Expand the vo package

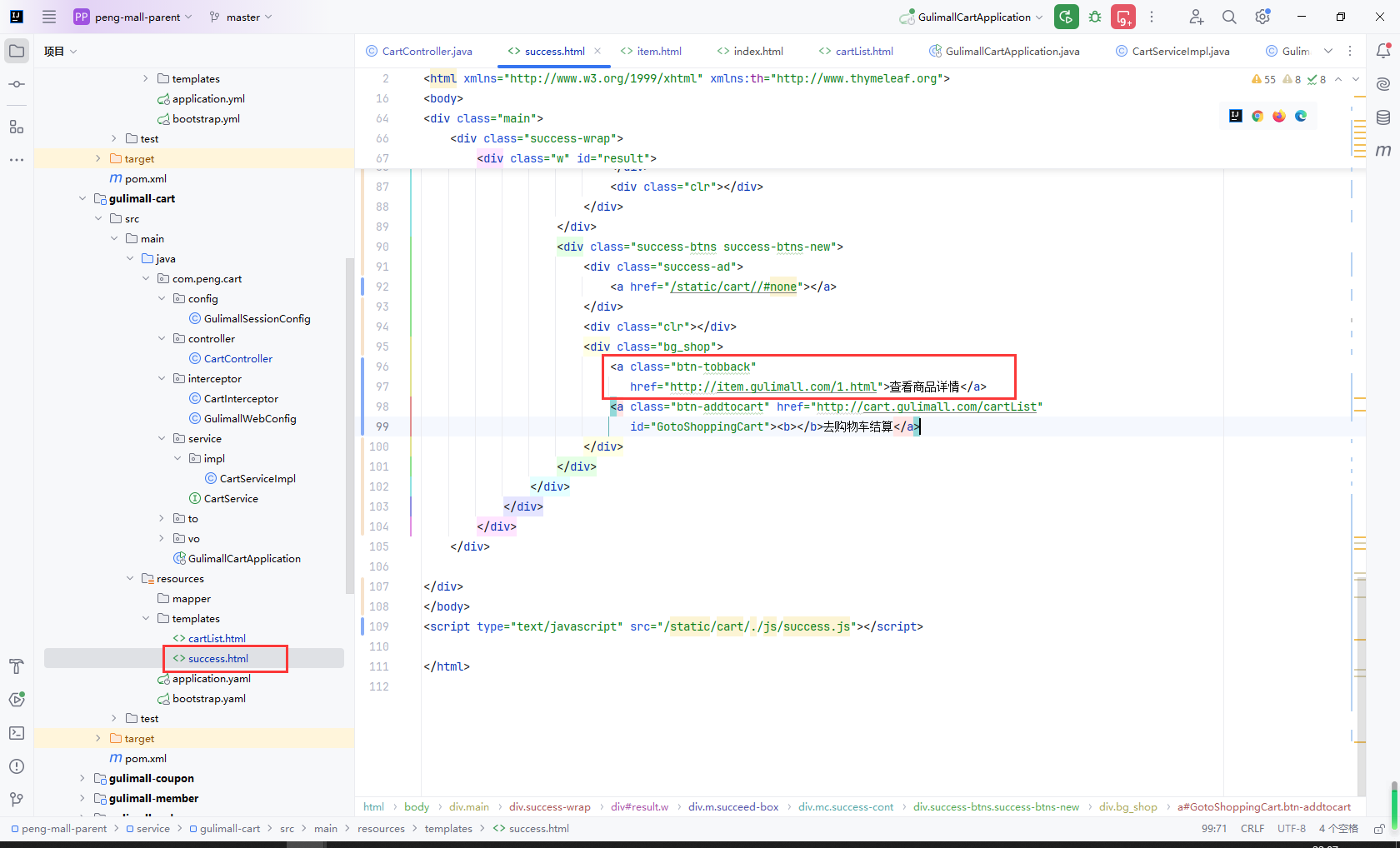[162, 539]
